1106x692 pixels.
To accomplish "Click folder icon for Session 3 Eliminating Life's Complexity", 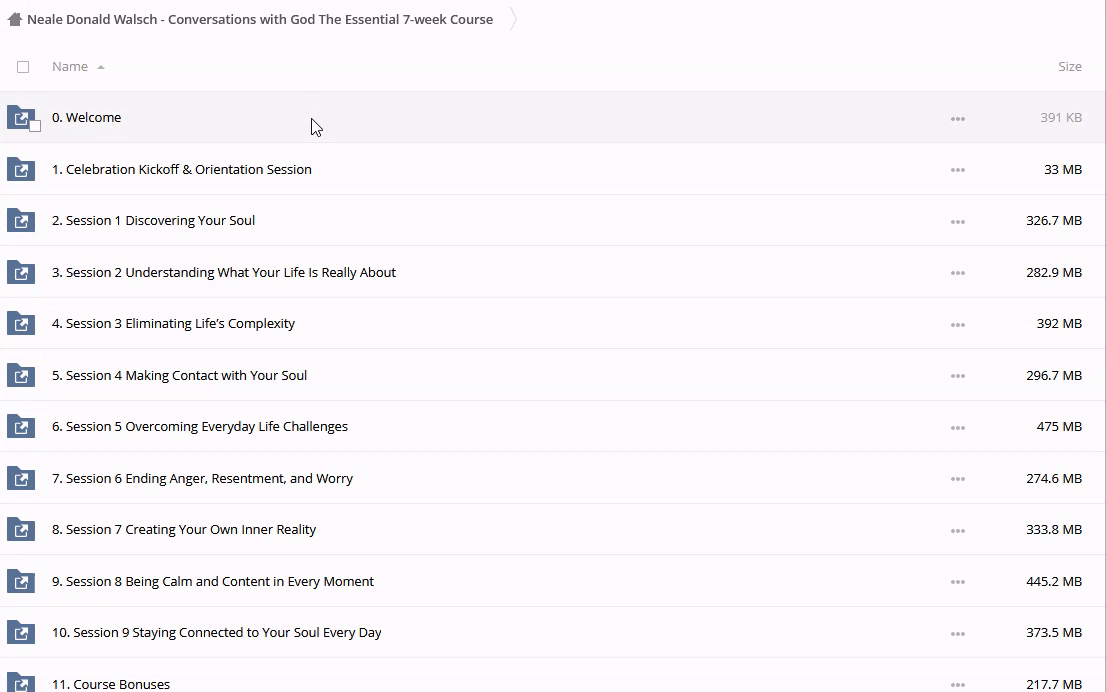I will 21,324.
